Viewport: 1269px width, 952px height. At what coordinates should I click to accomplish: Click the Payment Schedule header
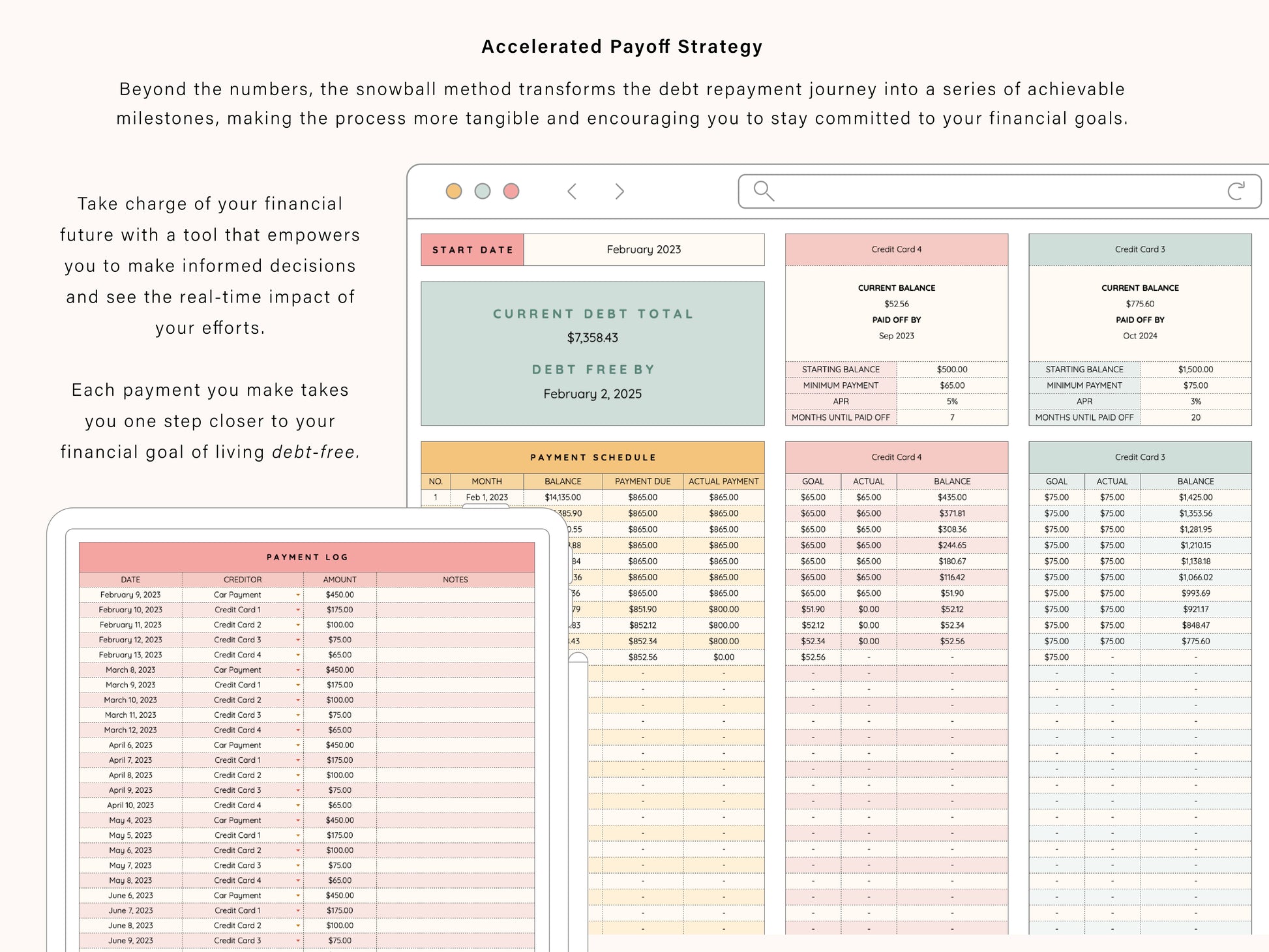tap(592, 457)
